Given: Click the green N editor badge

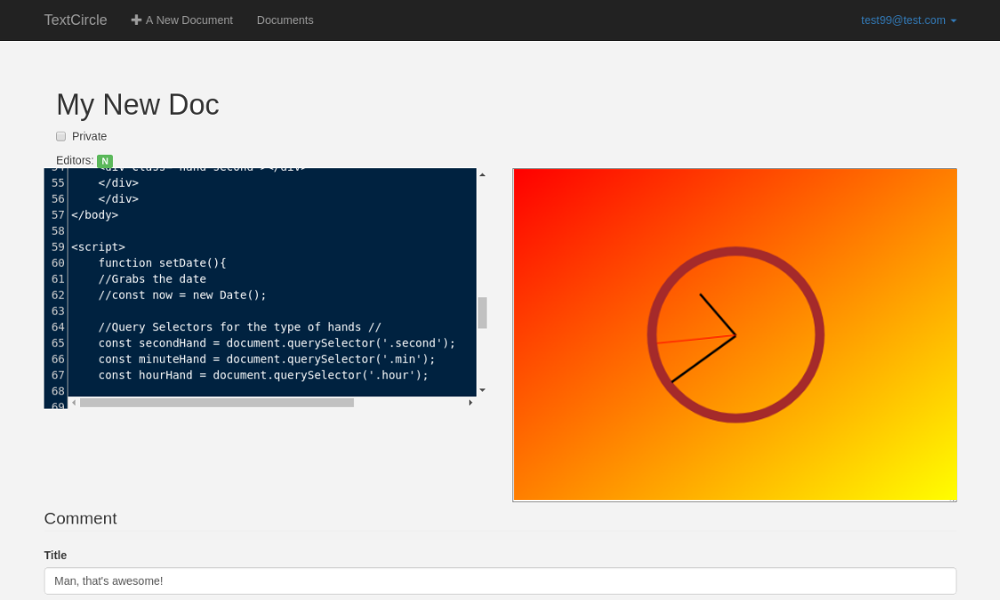Looking at the screenshot, I should pyautogui.click(x=105, y=161).
